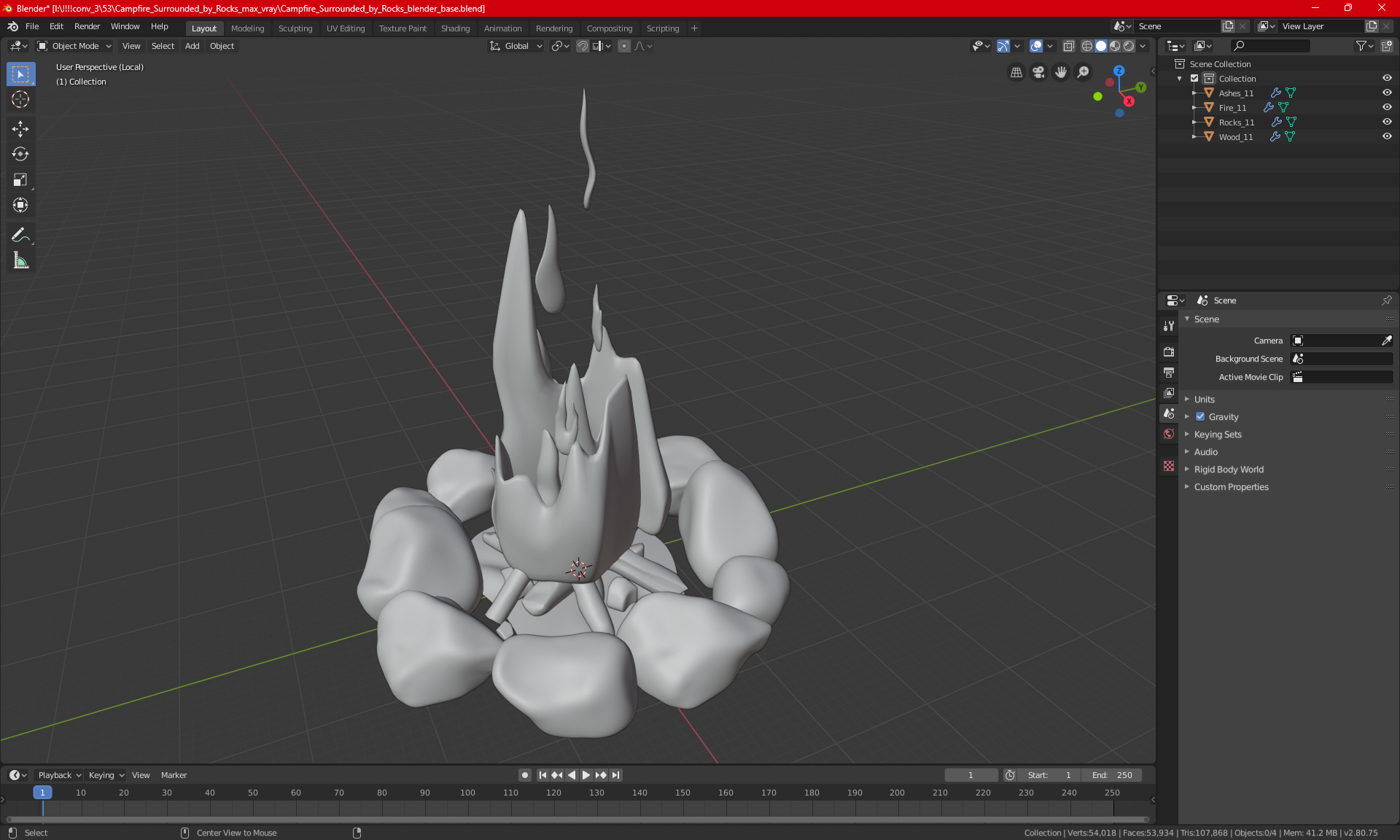Select the Cursor tool in toolbar

tap(20, 100)
